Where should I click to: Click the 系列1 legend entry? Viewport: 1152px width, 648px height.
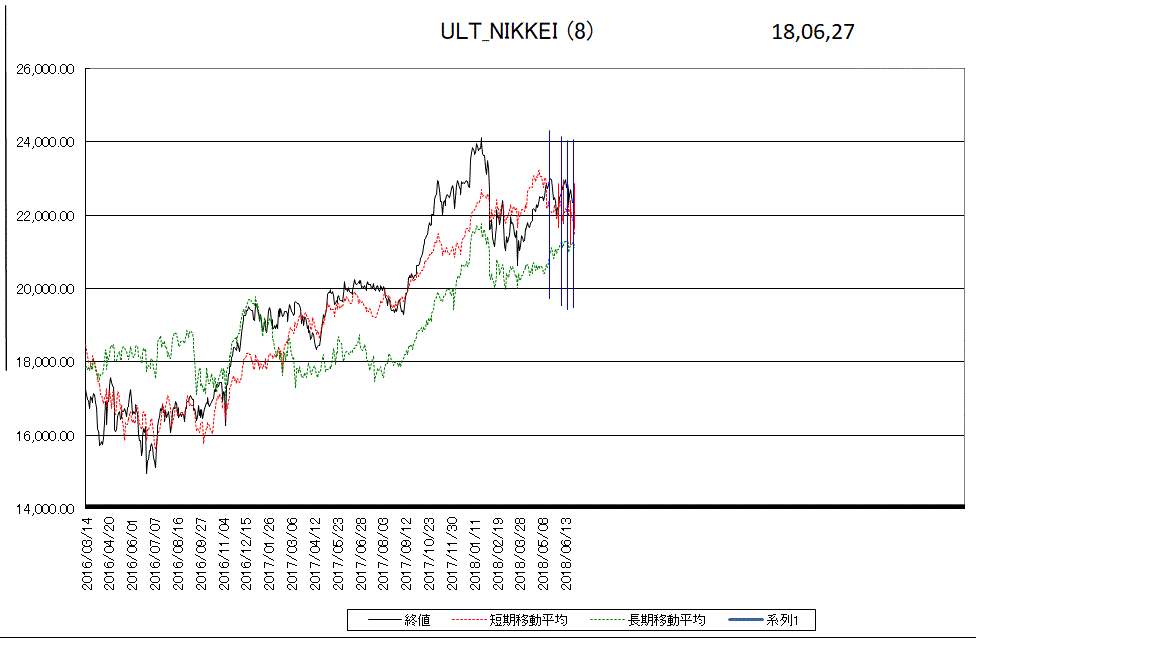[x=763, y=620]
